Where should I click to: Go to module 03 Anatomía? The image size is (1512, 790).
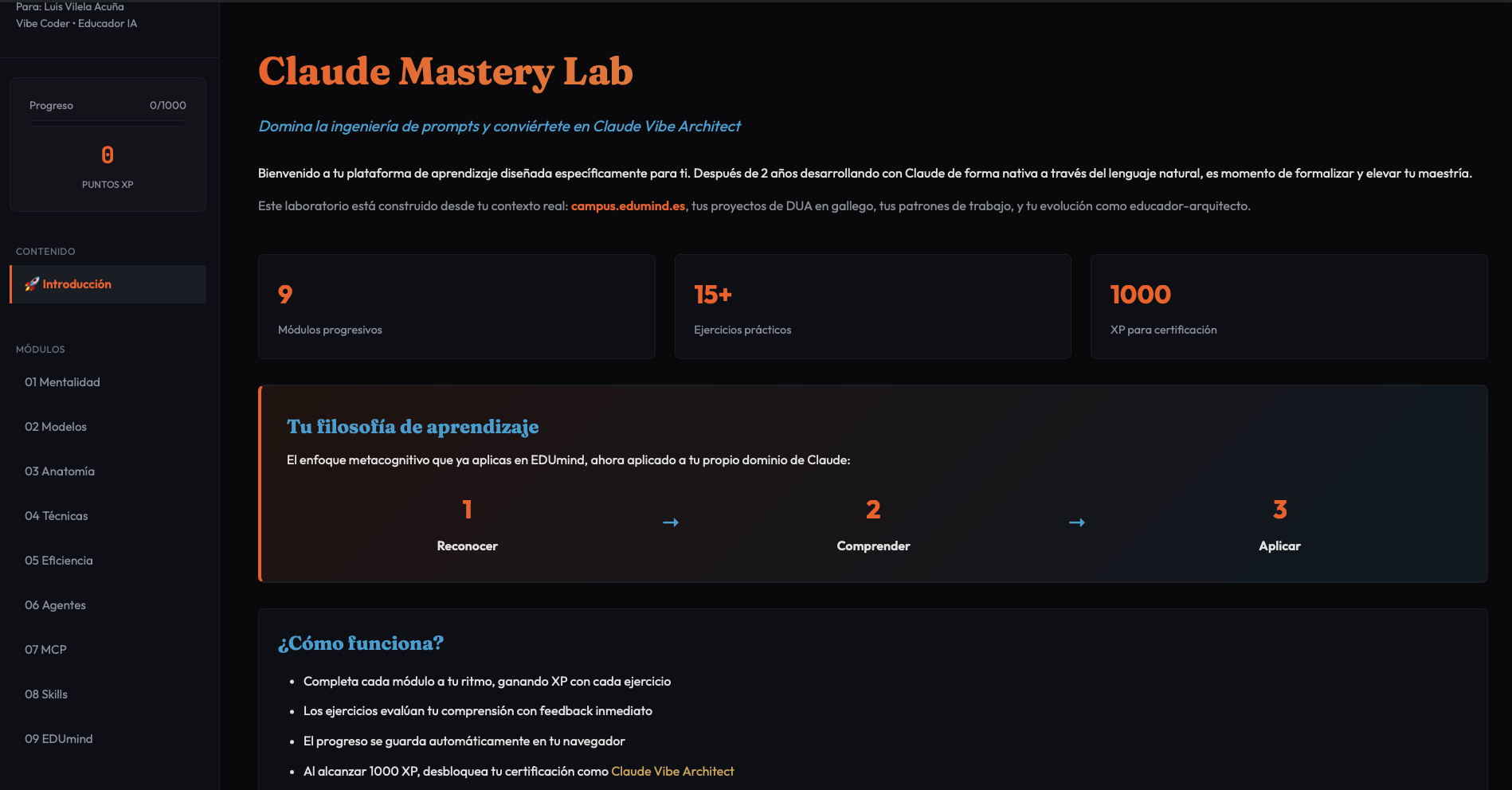[x=60, y=471]
